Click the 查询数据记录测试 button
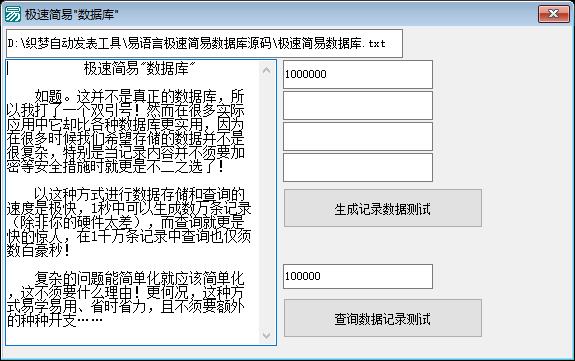This screenshot has width=575, height=361. pos(382,318)
